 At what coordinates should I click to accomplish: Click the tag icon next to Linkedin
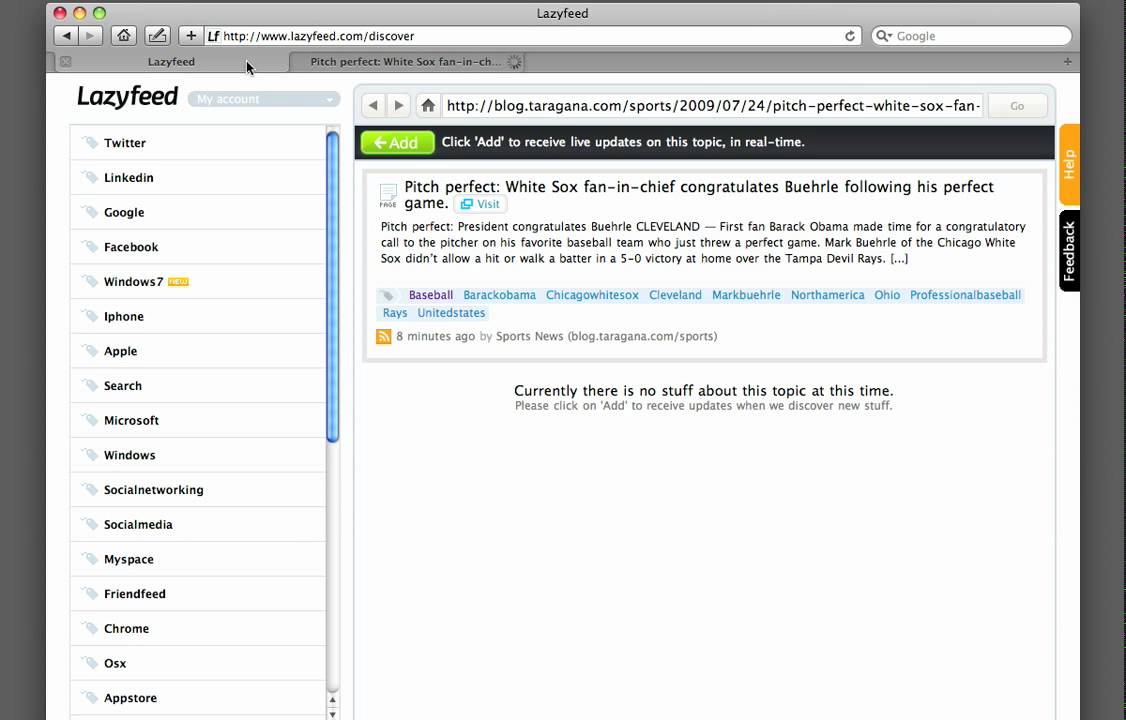90,177
